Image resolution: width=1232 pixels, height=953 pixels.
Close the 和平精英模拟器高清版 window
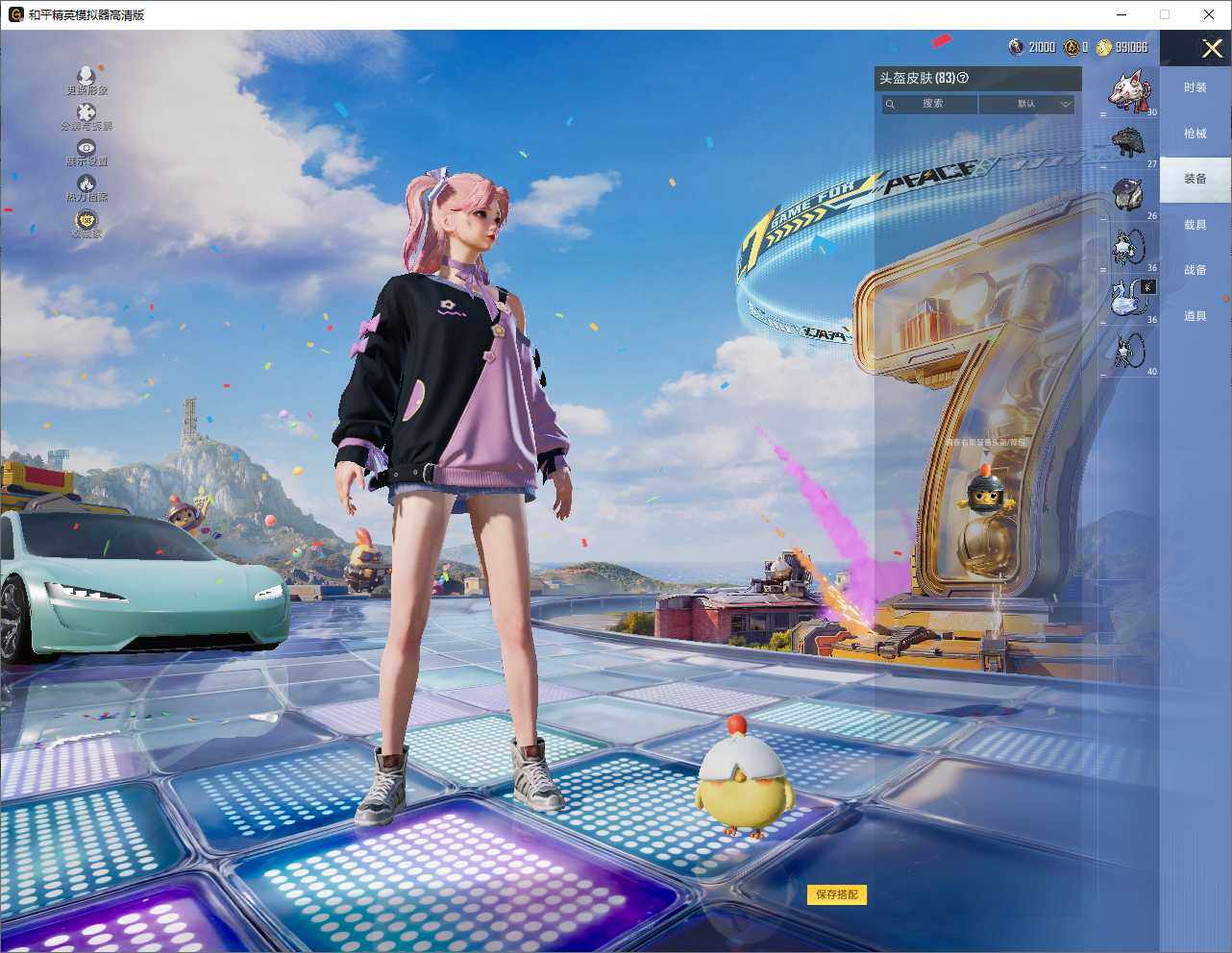pos(1209,14)
